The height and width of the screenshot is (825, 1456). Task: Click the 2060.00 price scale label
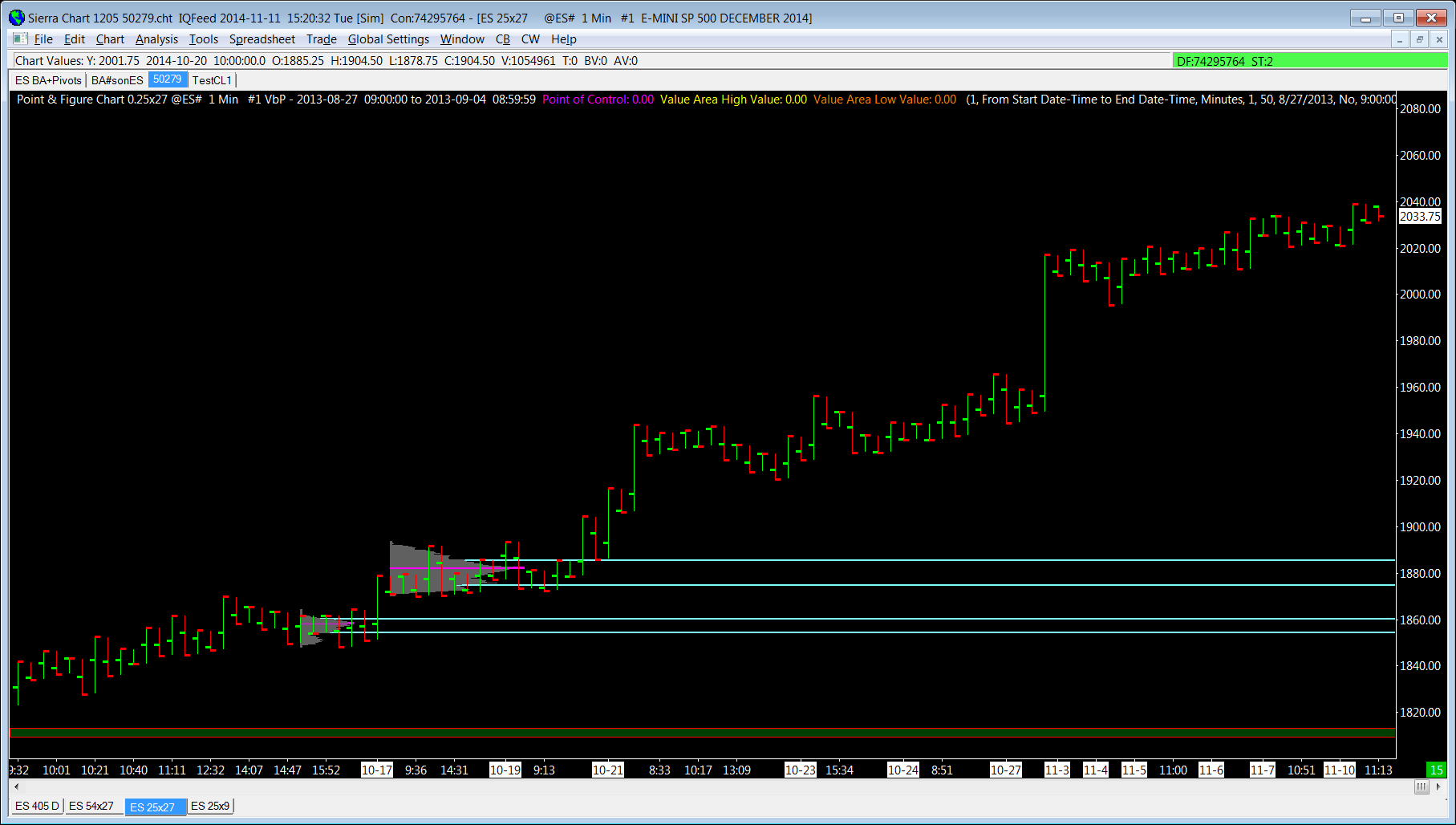pos(1420,156)
